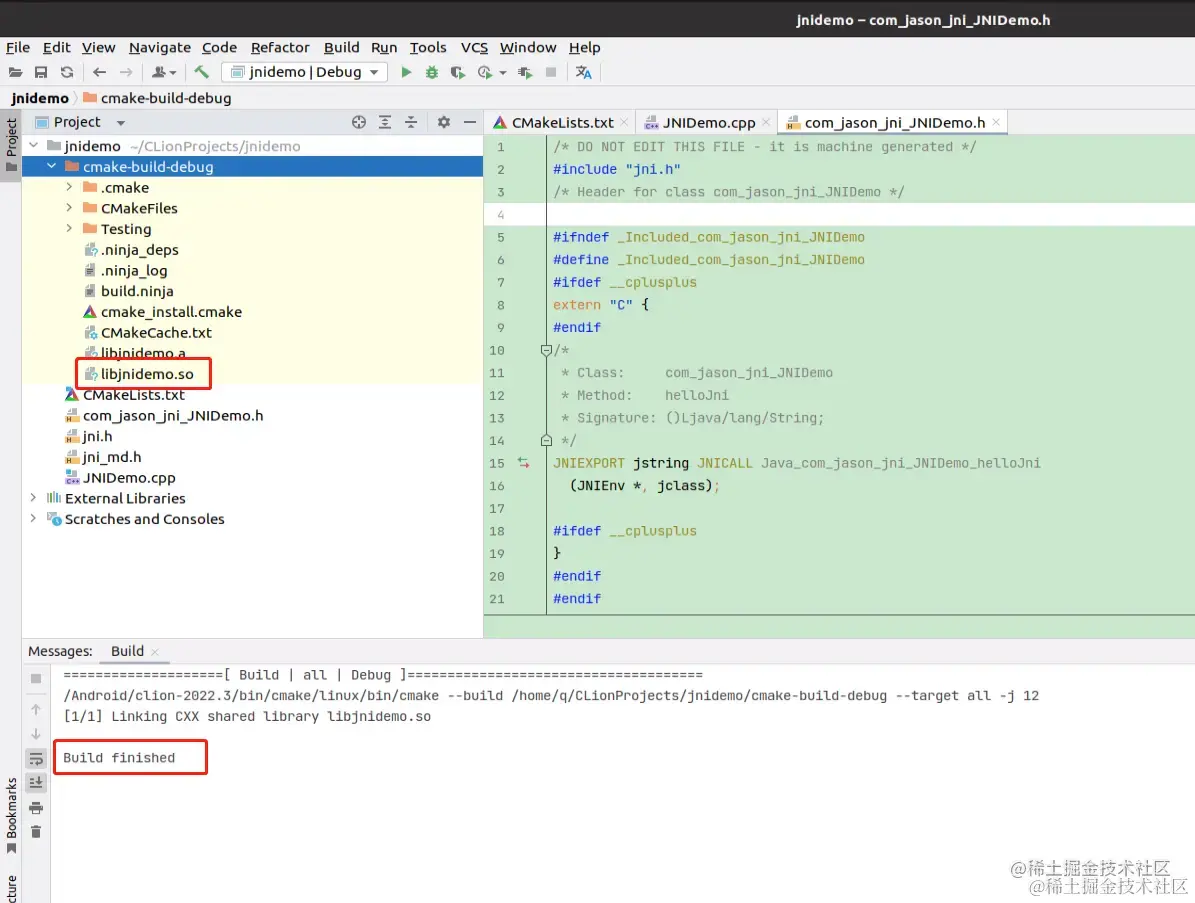Expand External Libraries node
The height and width of the screenshot is (903, 1195).
pos(33,498)
